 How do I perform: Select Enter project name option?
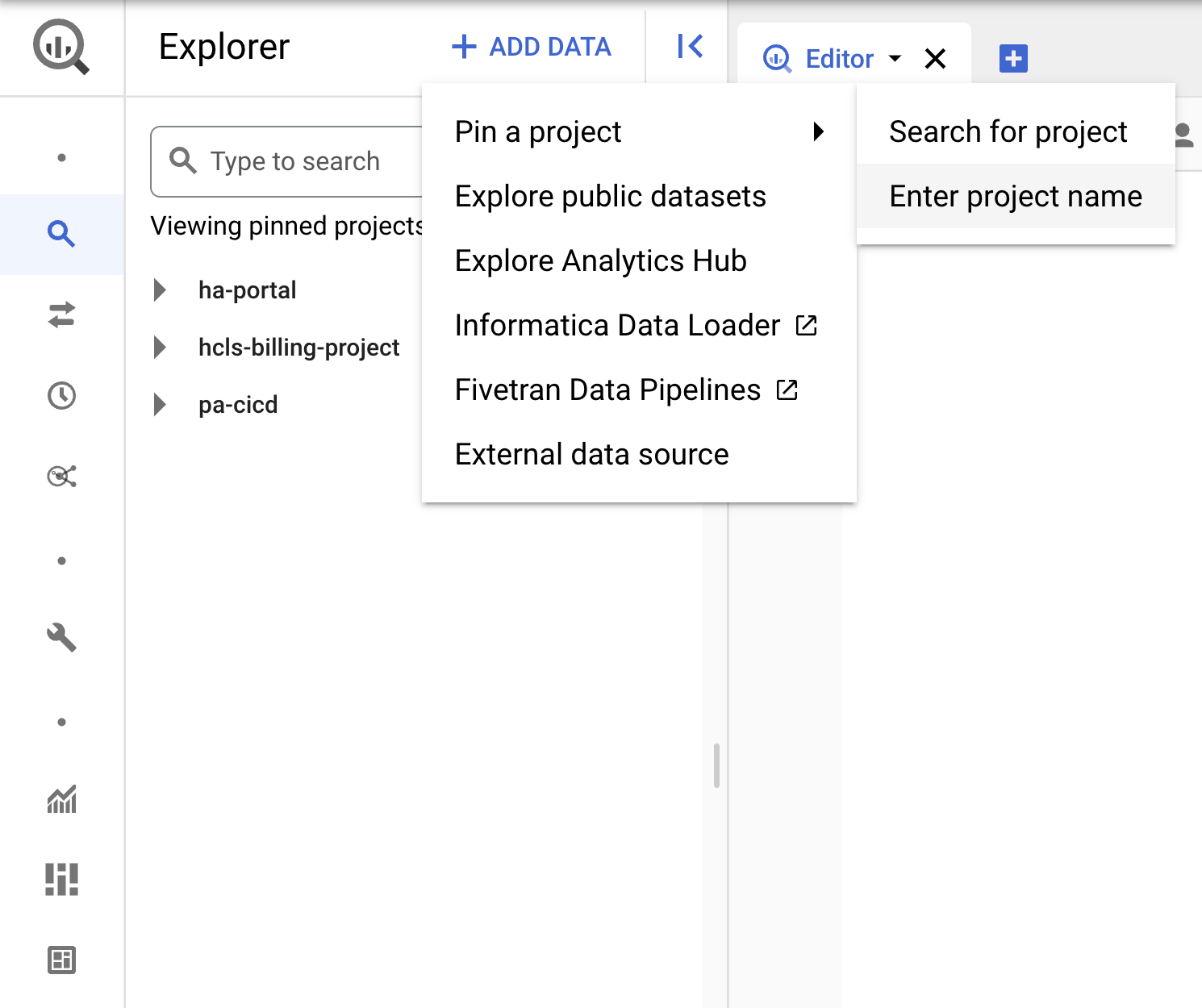click(1015, 197)
